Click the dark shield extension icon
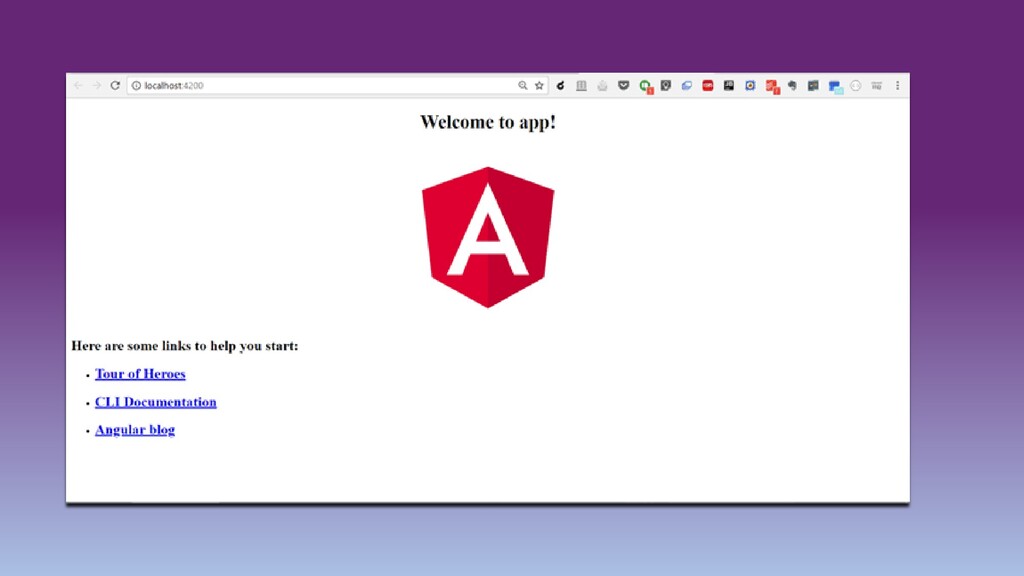This screenshot has width=1024, height=576. tap(665, 86)
